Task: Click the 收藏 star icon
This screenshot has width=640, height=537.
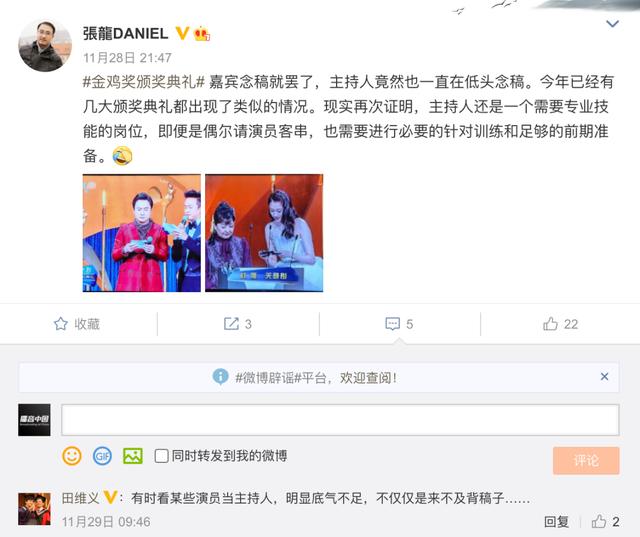Action: (61, 324)
